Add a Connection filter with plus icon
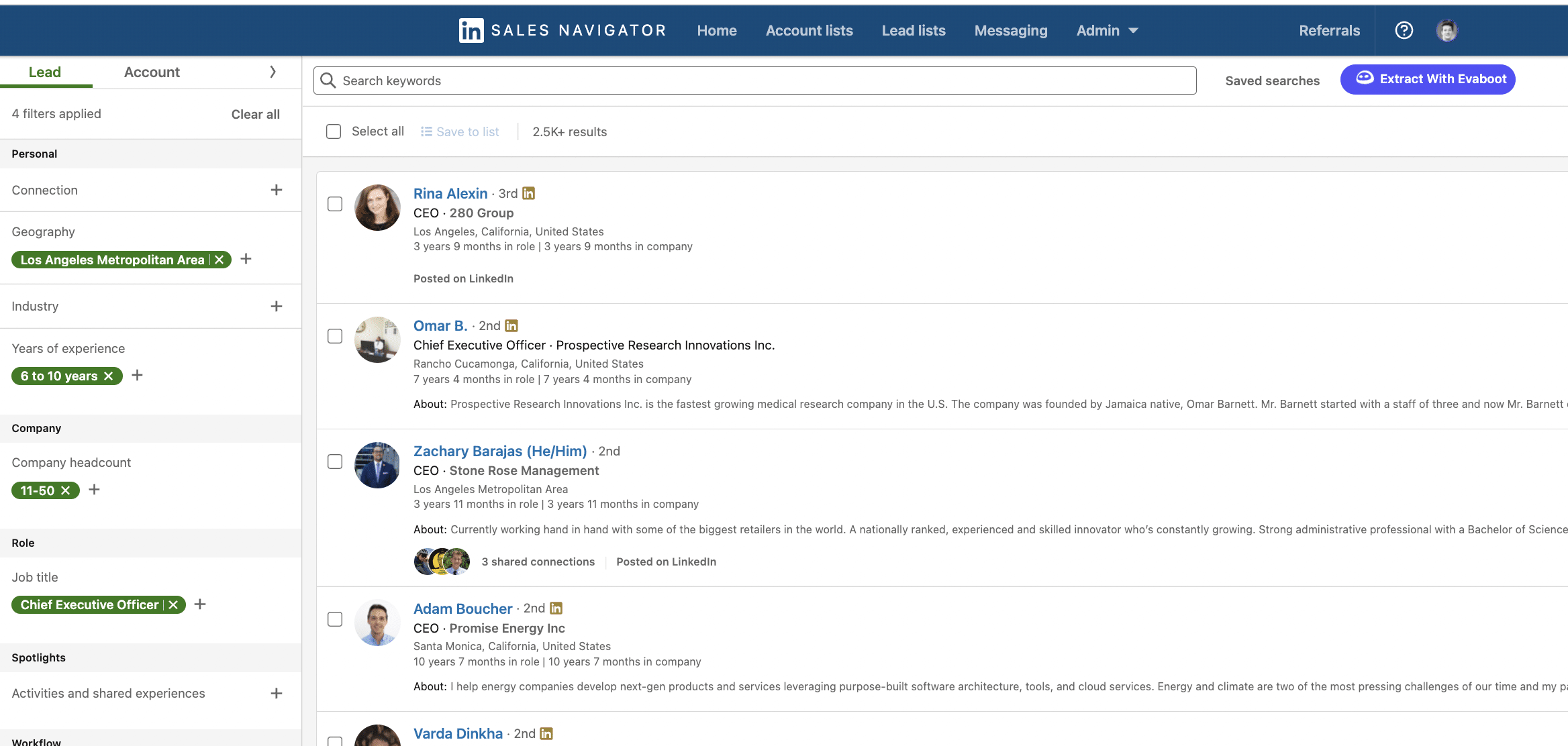This screenshot has height=746, width=1568. click(x=277, y=190)
